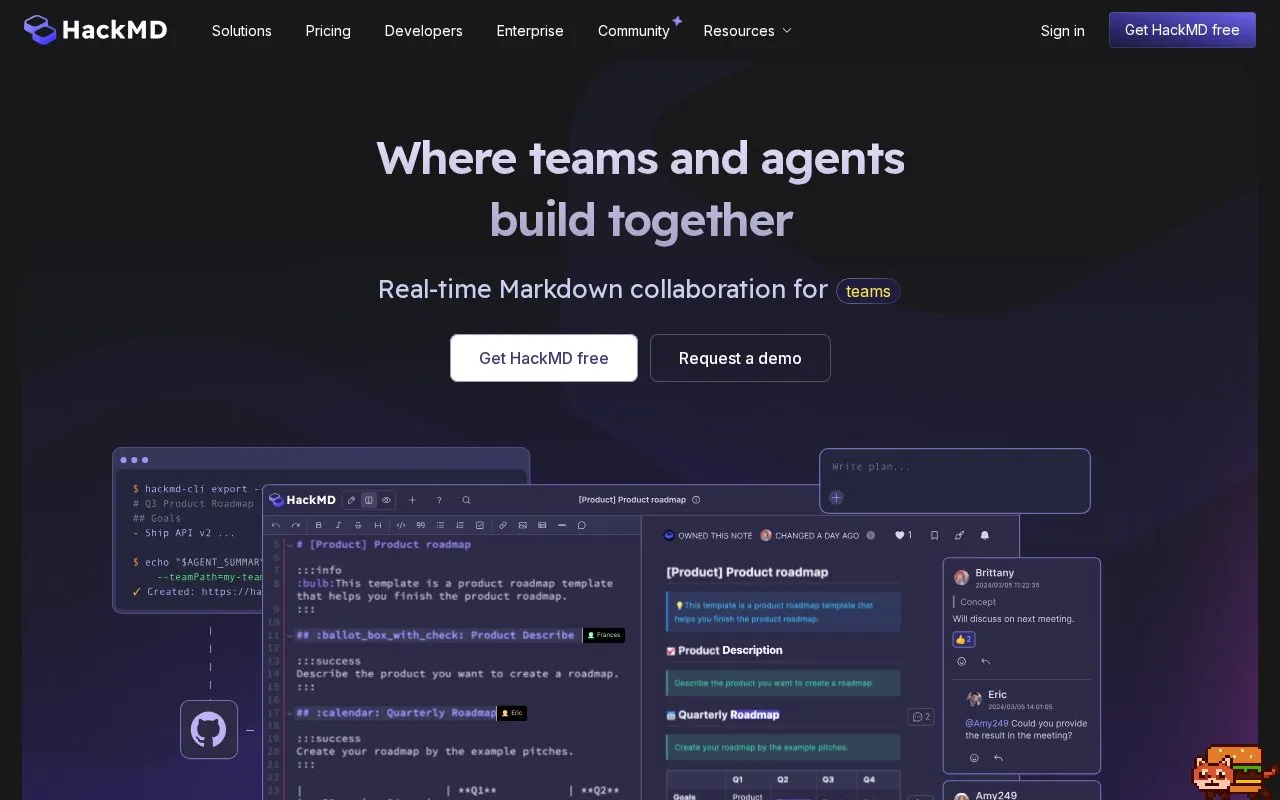1280x800 pixels.
Task: Click the pen/share icon beside the bookmark
Action: click(x=959, y=536)
